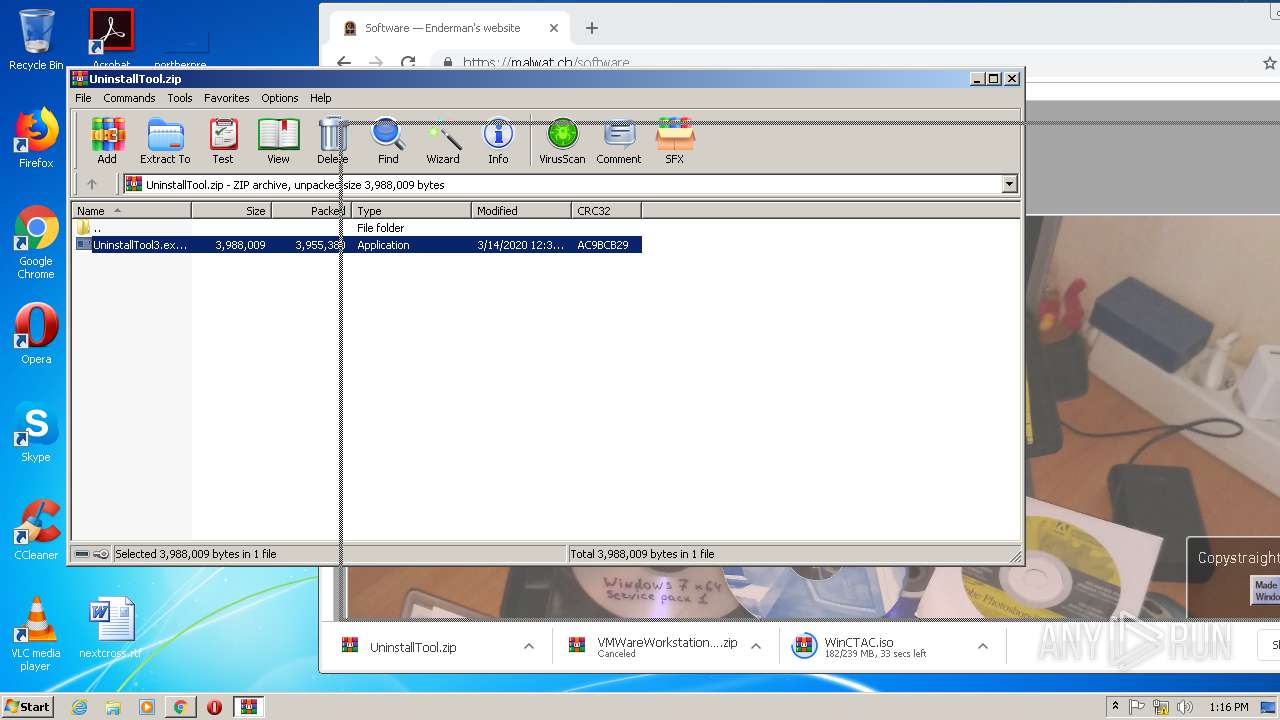Expand the archive path dropdown
This screenshot has height=720, width=1280.
point(1009,184)
